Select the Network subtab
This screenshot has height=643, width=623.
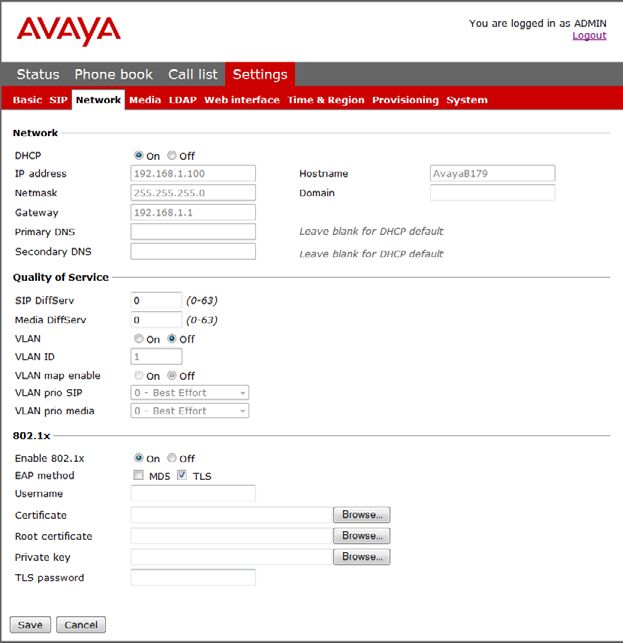tap(98, 100)
